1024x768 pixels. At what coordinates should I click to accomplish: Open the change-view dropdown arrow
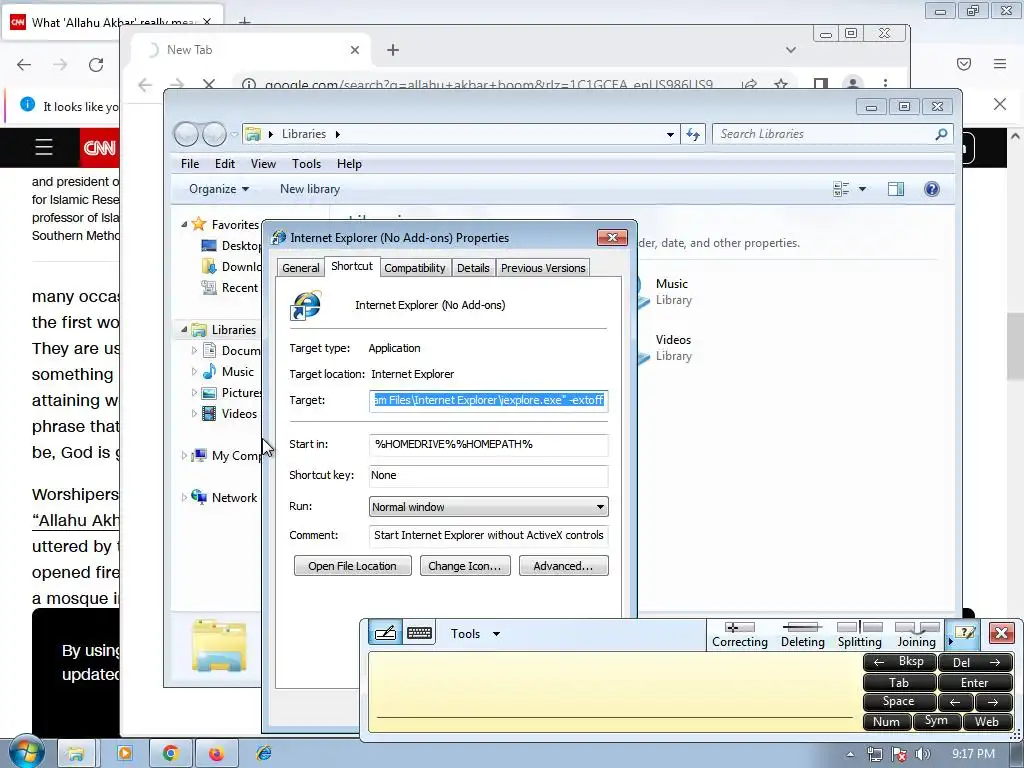[862, 189]
